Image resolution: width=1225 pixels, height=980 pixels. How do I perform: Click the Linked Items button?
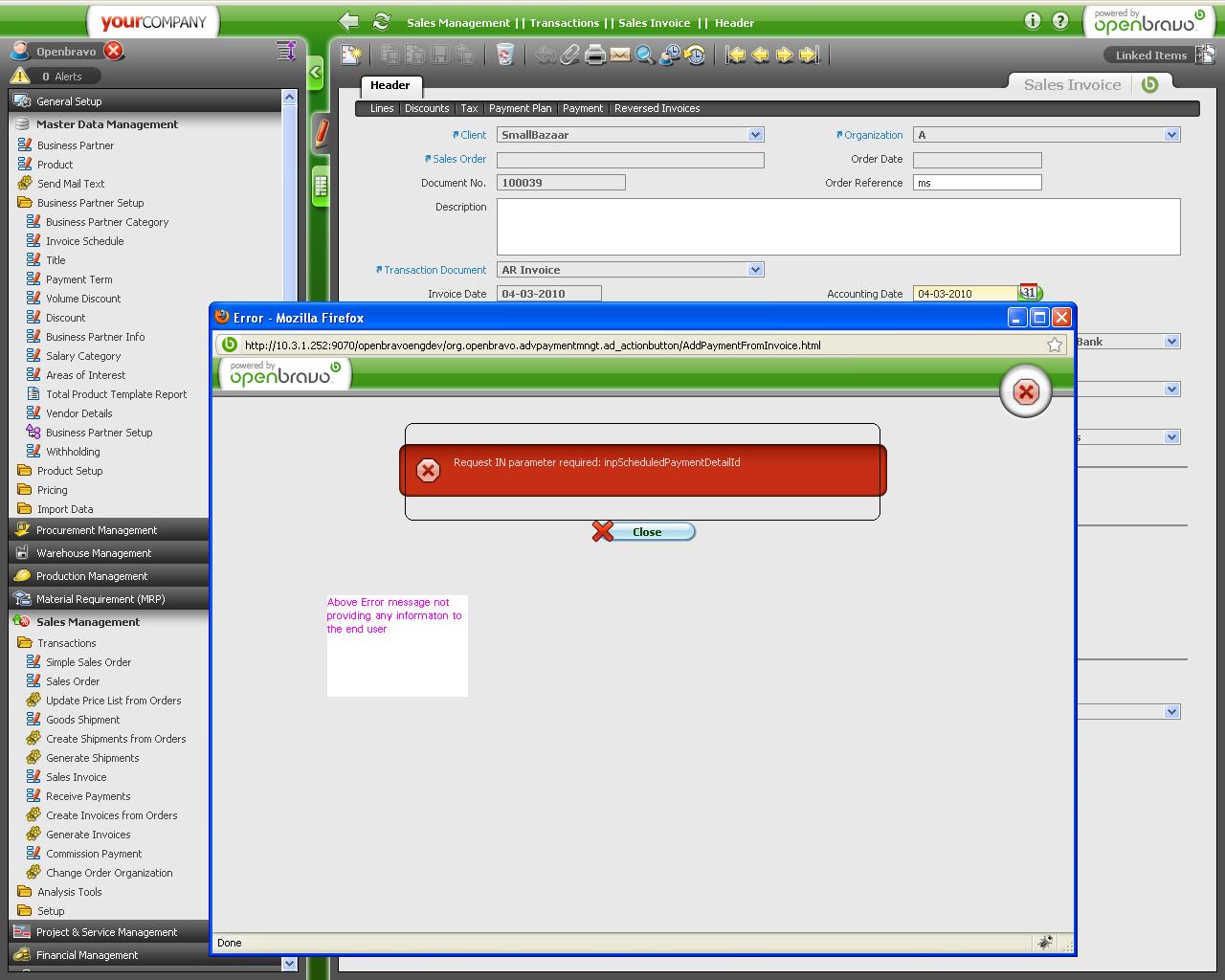coord(1150,56)
